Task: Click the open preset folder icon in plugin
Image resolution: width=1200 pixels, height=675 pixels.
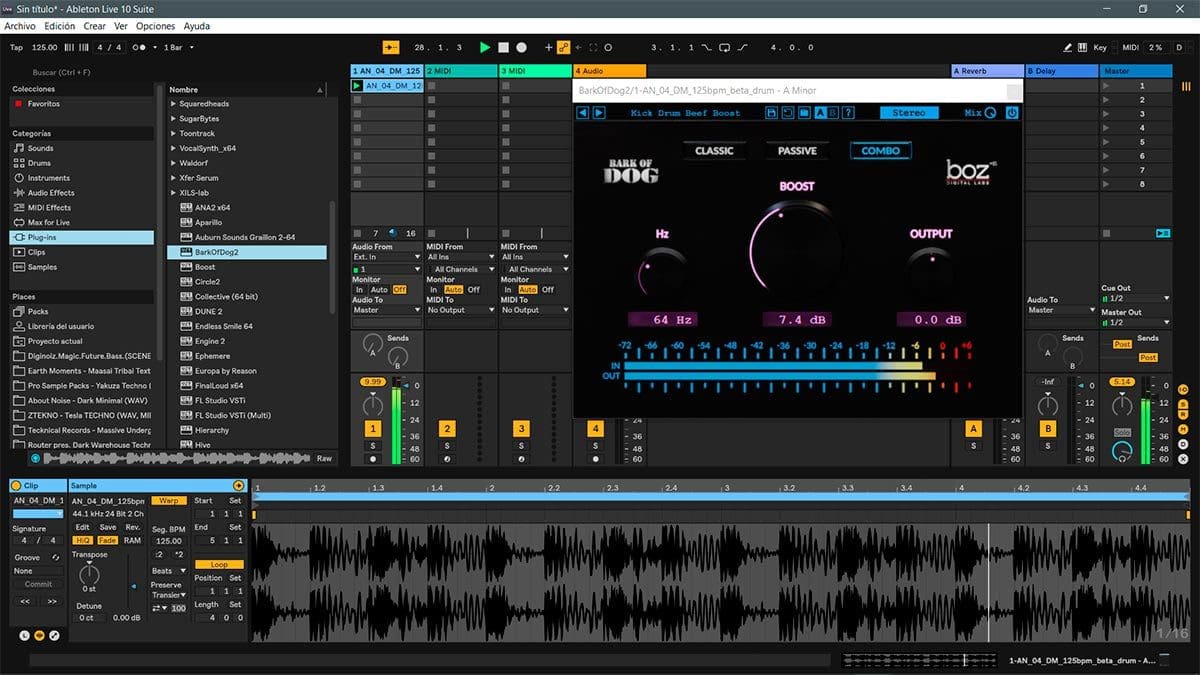Action: (x=805, y=113)
